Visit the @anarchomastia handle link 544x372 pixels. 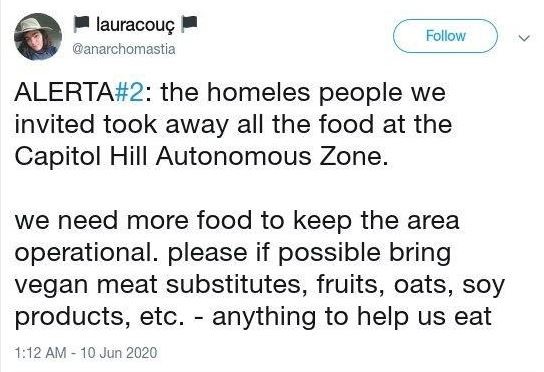tap(124, 49)
